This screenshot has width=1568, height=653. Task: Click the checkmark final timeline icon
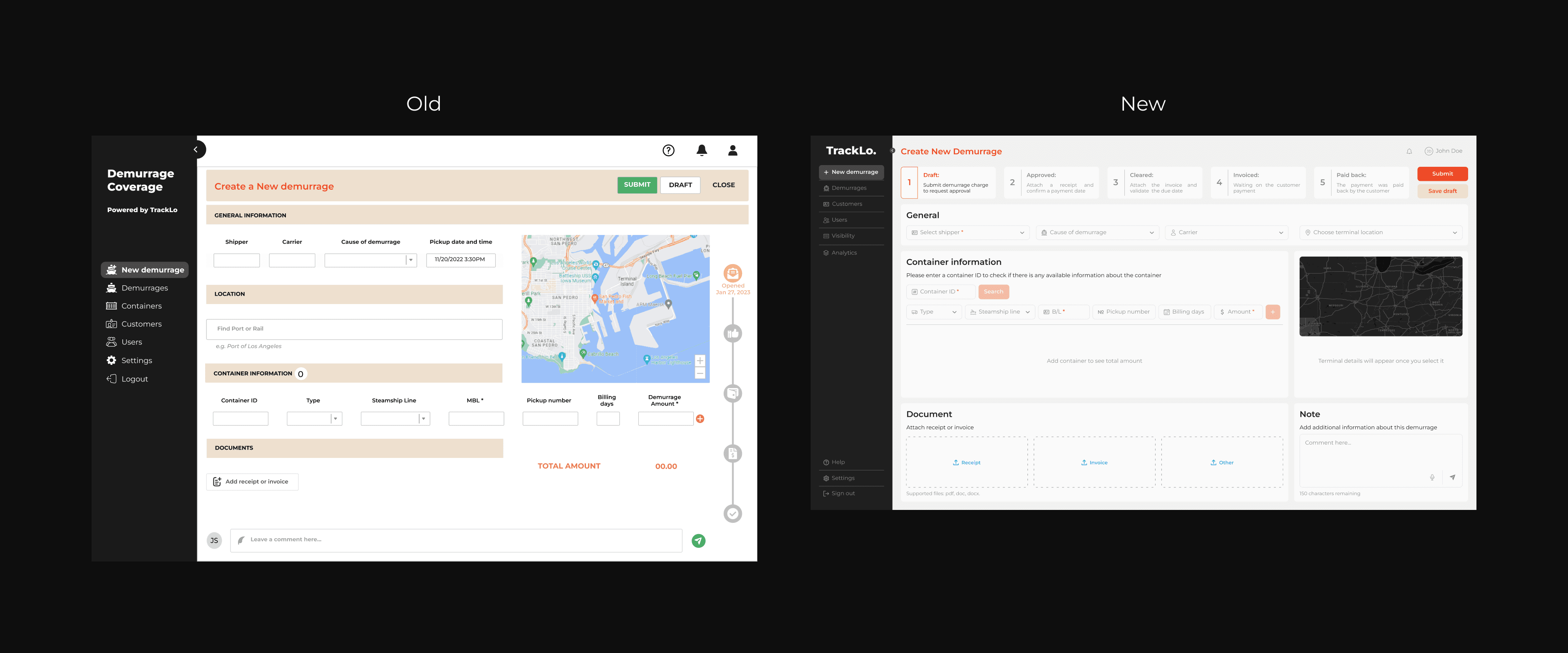coord(732,514)
